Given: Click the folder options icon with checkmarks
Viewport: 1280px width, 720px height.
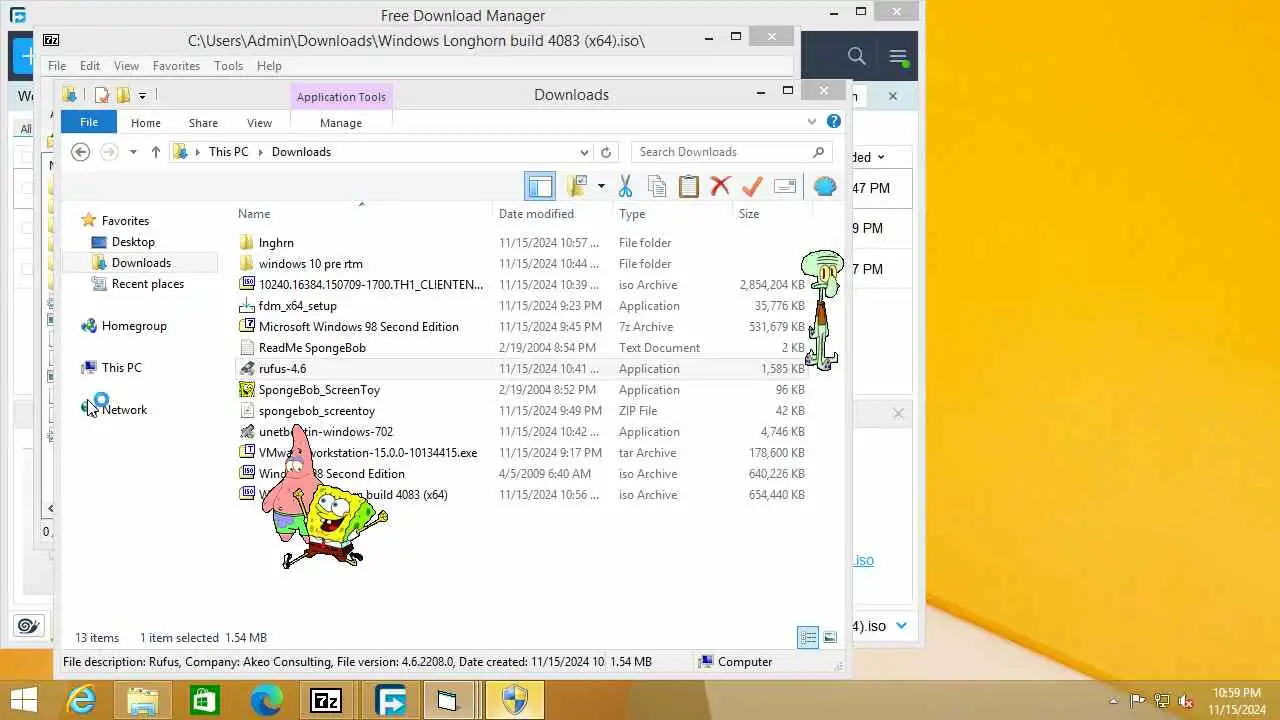Looking at the screenshot, I should pyautogui.click(x=577, y=186).
